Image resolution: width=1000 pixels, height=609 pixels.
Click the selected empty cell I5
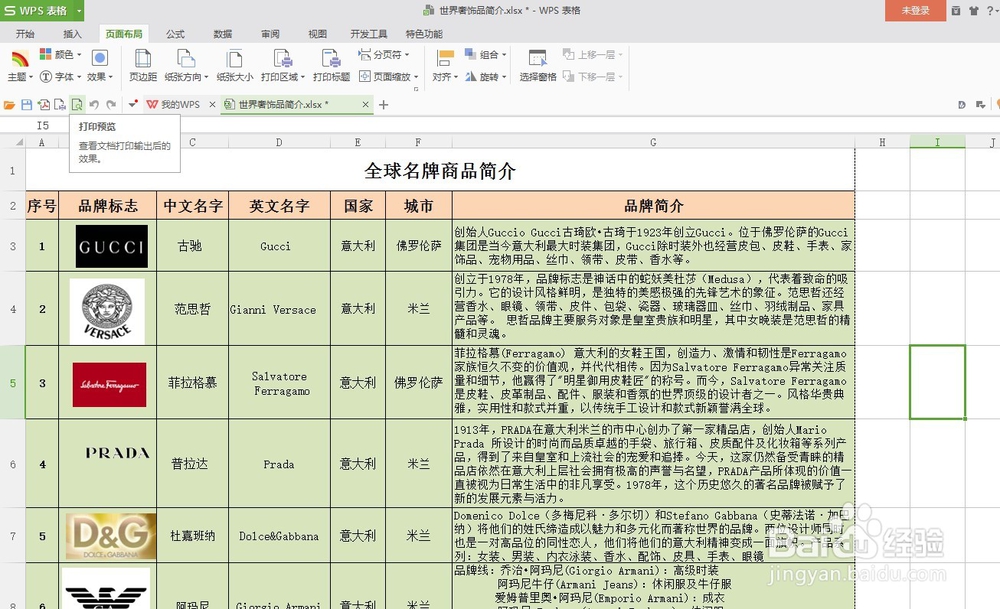[938, 383]
